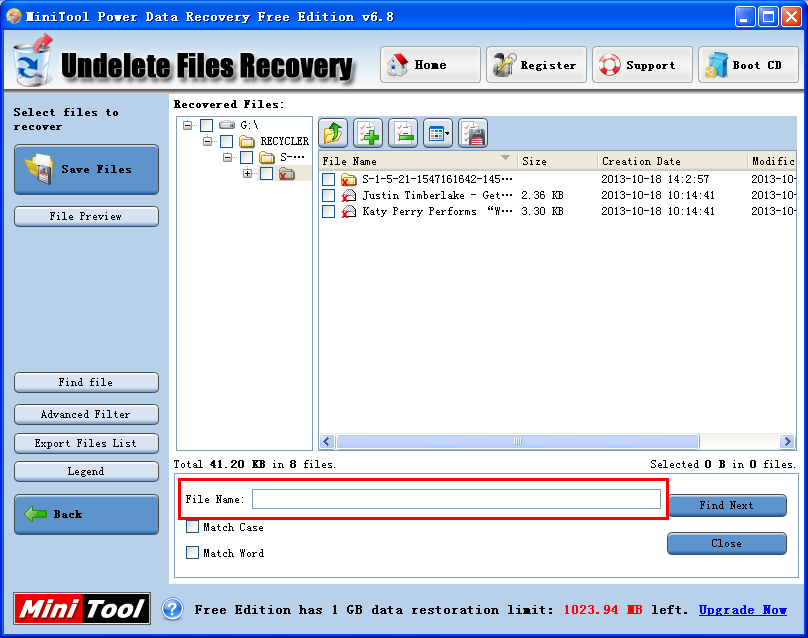Collapse the G:\ drive tree node
Screen dimensions: 808x638
[188, 125]
